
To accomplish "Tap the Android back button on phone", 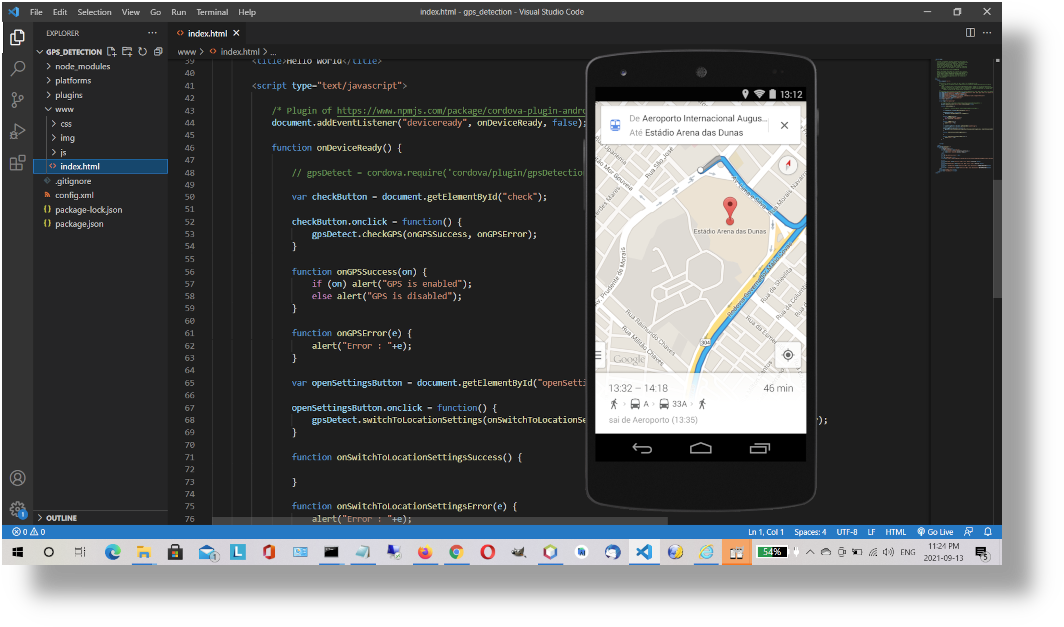I will point(642,448).
